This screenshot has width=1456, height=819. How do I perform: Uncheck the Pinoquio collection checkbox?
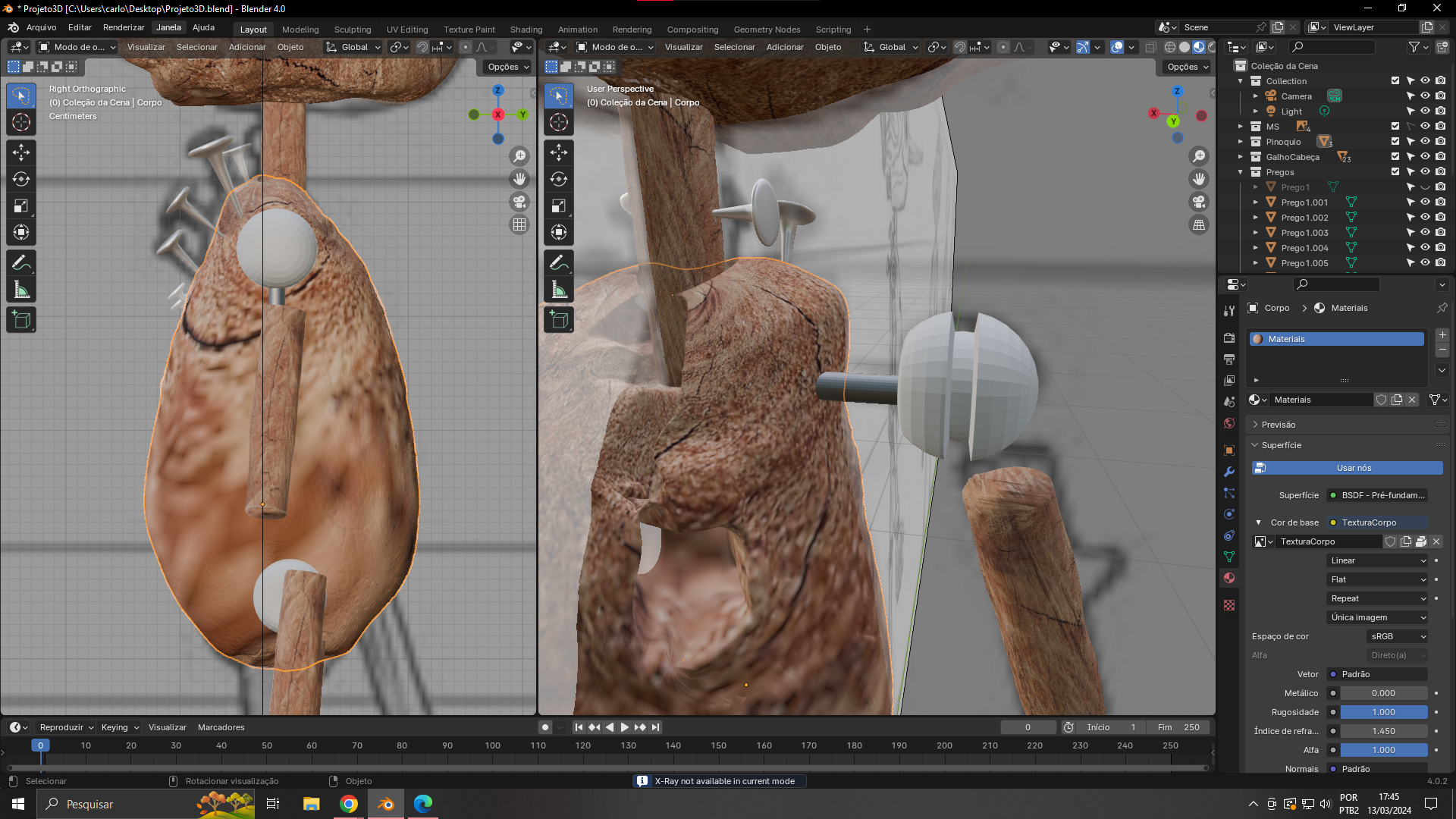click(x=1395, y=142)
